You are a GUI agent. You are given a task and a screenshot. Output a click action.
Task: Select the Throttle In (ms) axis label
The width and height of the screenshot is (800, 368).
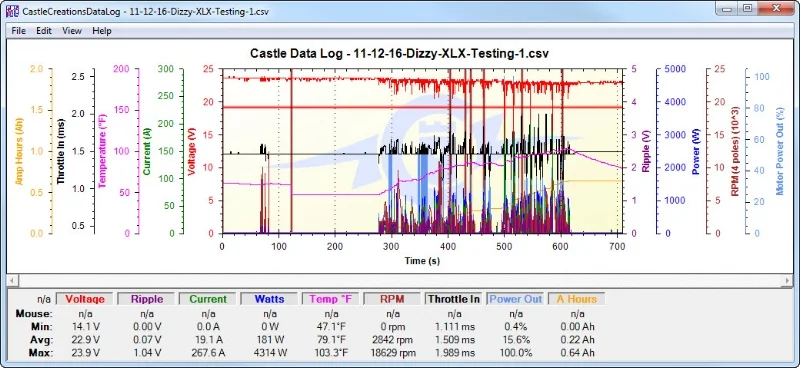tap(60, 152)
